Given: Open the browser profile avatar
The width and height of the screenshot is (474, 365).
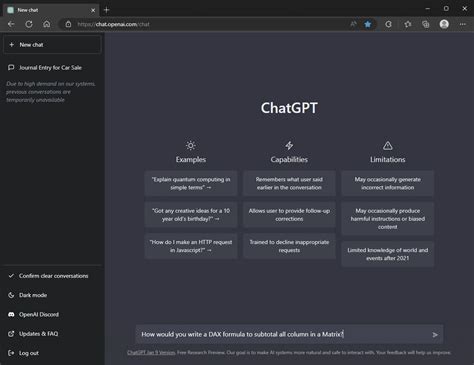Looking at the screenshot, I should (x=444, y=24).
